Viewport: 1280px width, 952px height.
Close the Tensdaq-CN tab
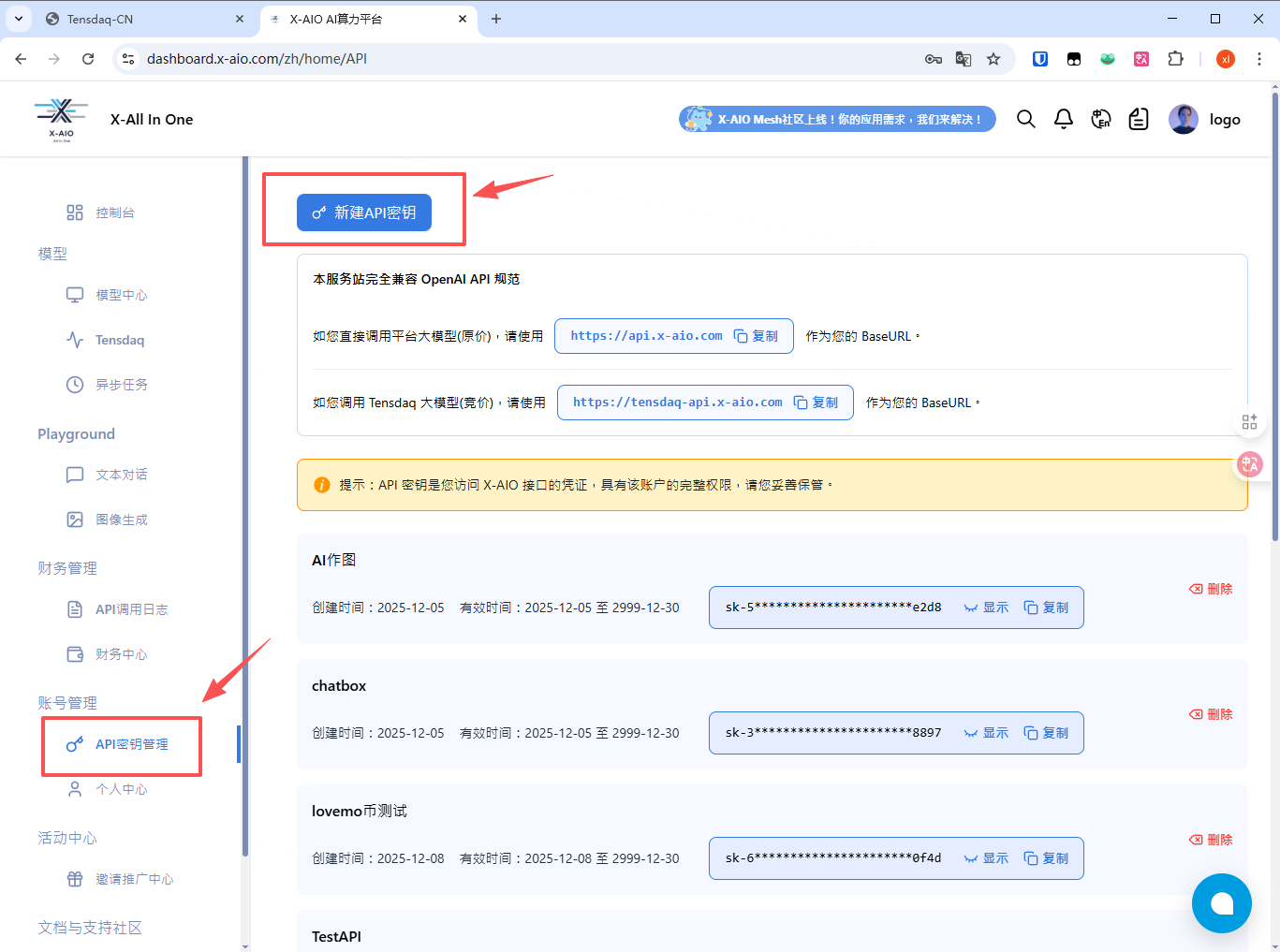click(240, 19)
